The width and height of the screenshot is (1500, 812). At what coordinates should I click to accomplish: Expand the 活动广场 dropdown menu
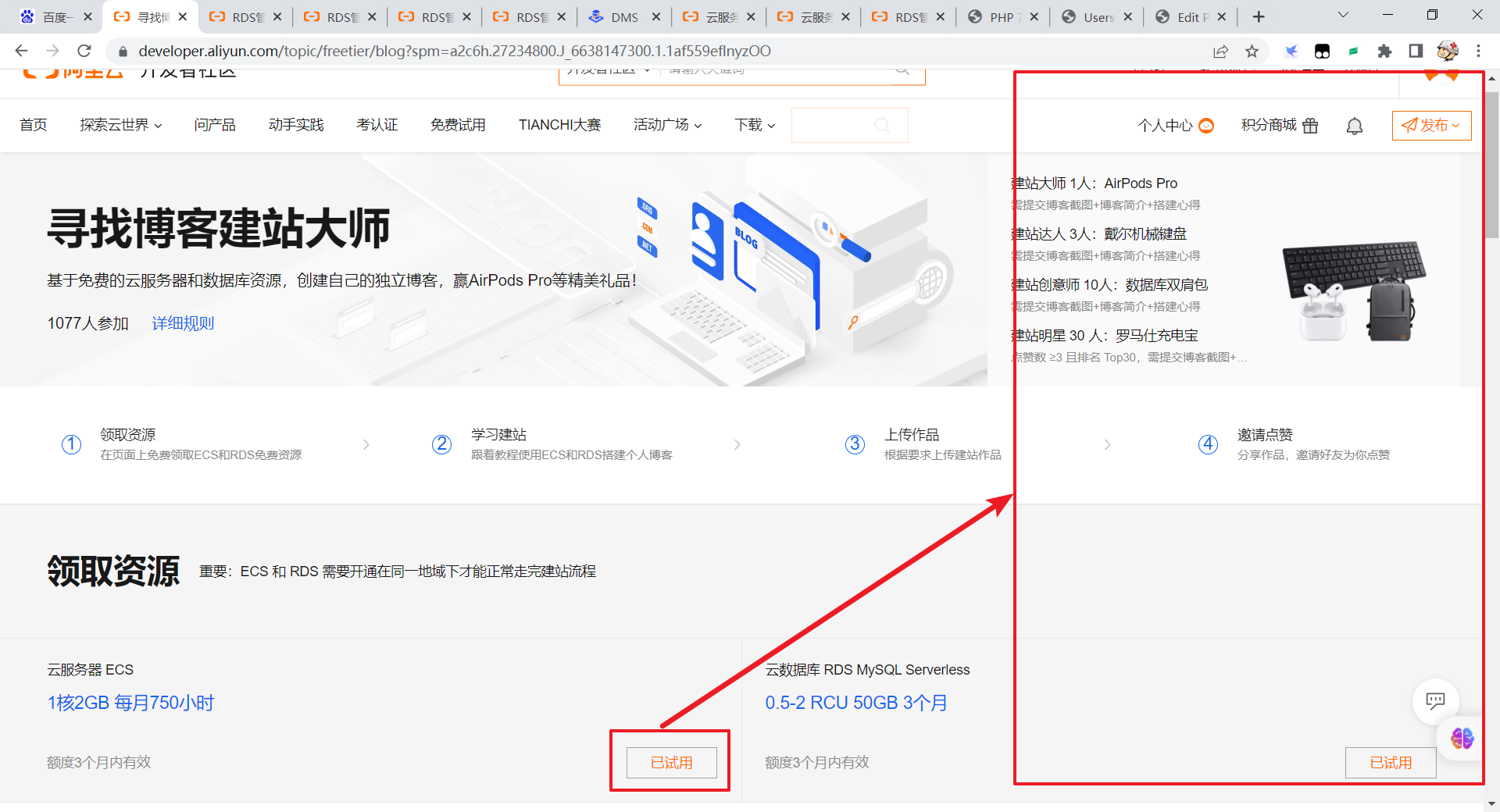point(667,125)
